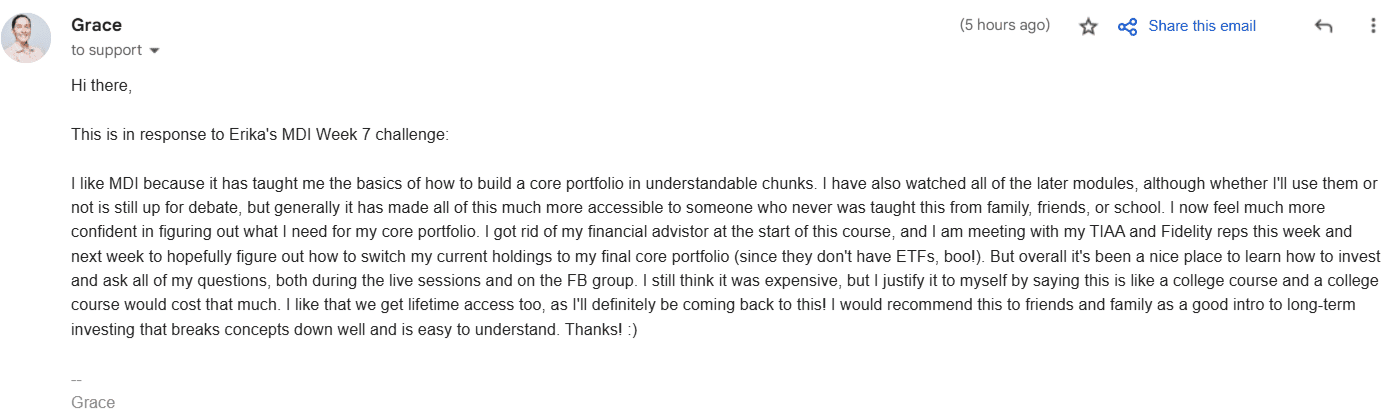Reply using the curved arrow icon

1323,27
